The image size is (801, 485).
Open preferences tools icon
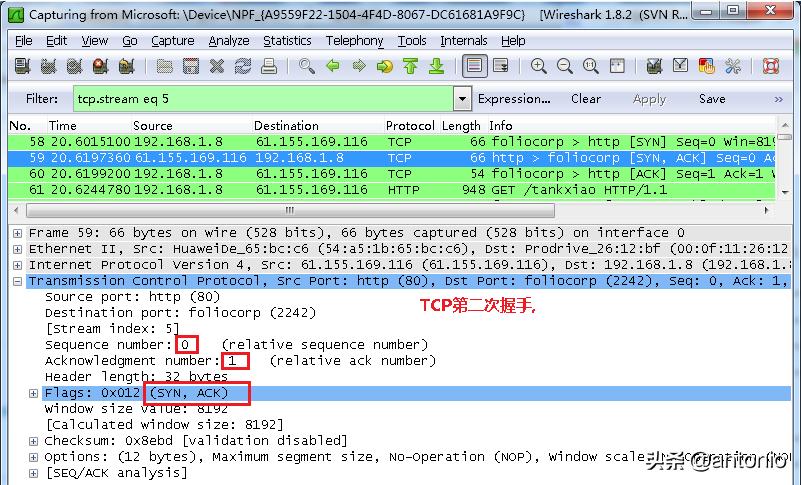click(x=733, y=66)
